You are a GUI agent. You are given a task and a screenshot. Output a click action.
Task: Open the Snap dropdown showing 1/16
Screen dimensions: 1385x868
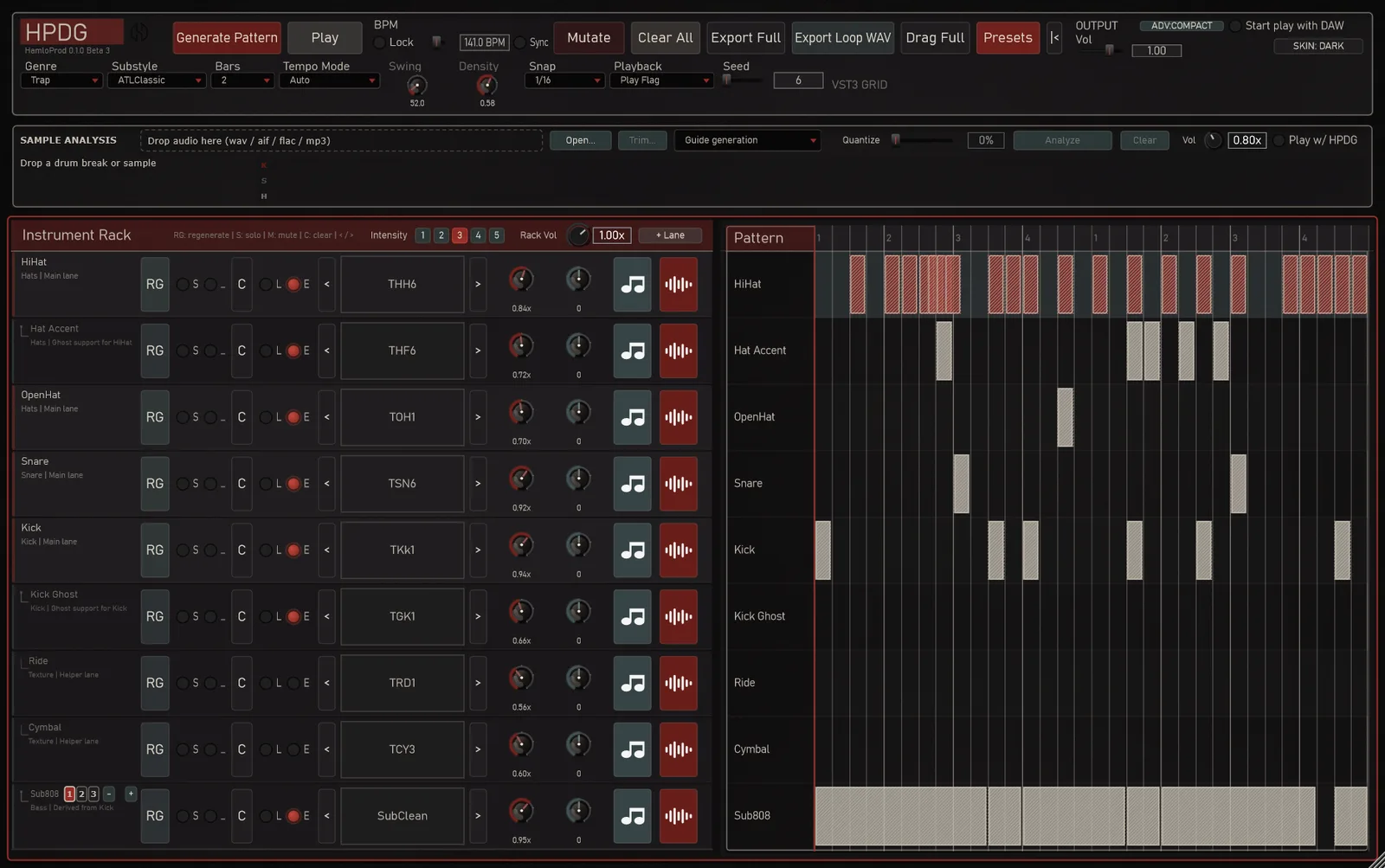tap(564, 80)
